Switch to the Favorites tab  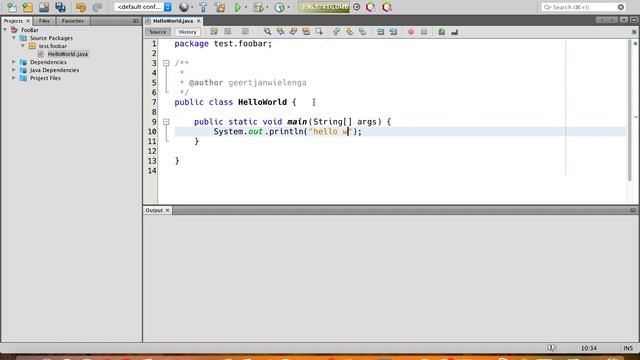73,21
